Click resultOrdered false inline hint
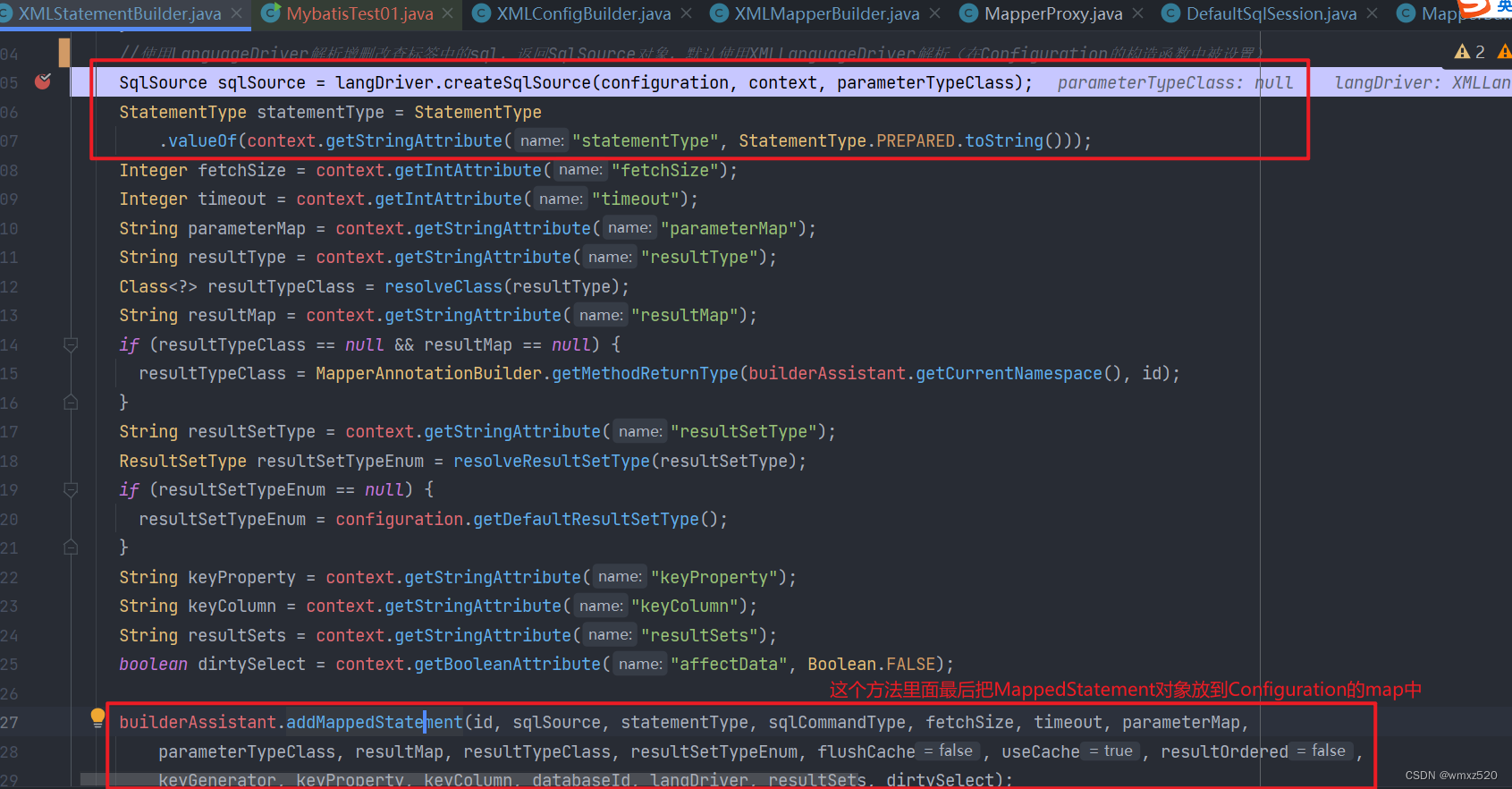The width and height of the screenshot is (1512, 789). pos(1322,751)
